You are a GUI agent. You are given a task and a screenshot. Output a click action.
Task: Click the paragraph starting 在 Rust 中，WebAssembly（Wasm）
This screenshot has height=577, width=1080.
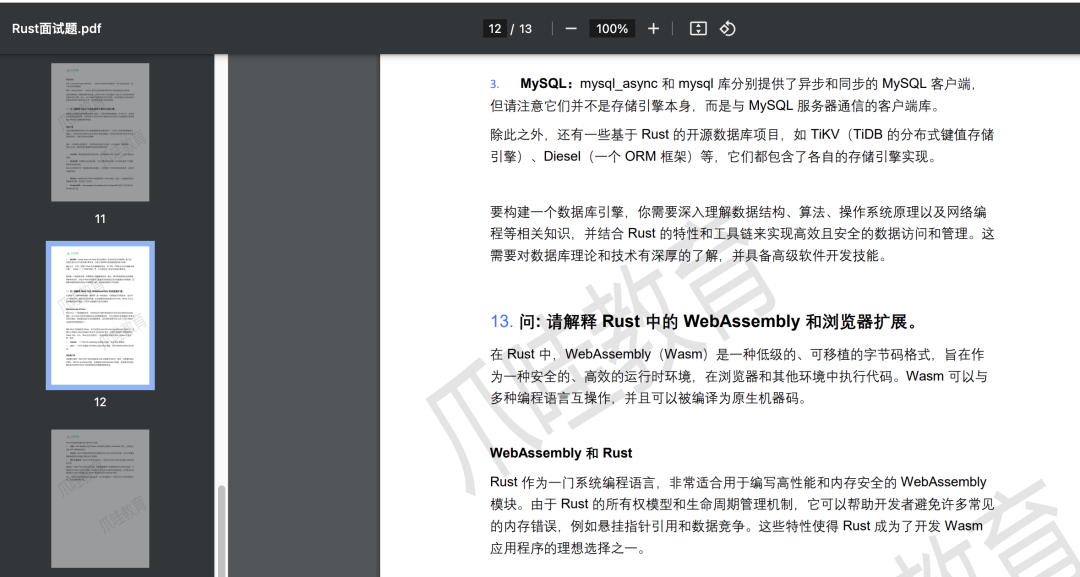pyautogui.click(x=738, y=376)
